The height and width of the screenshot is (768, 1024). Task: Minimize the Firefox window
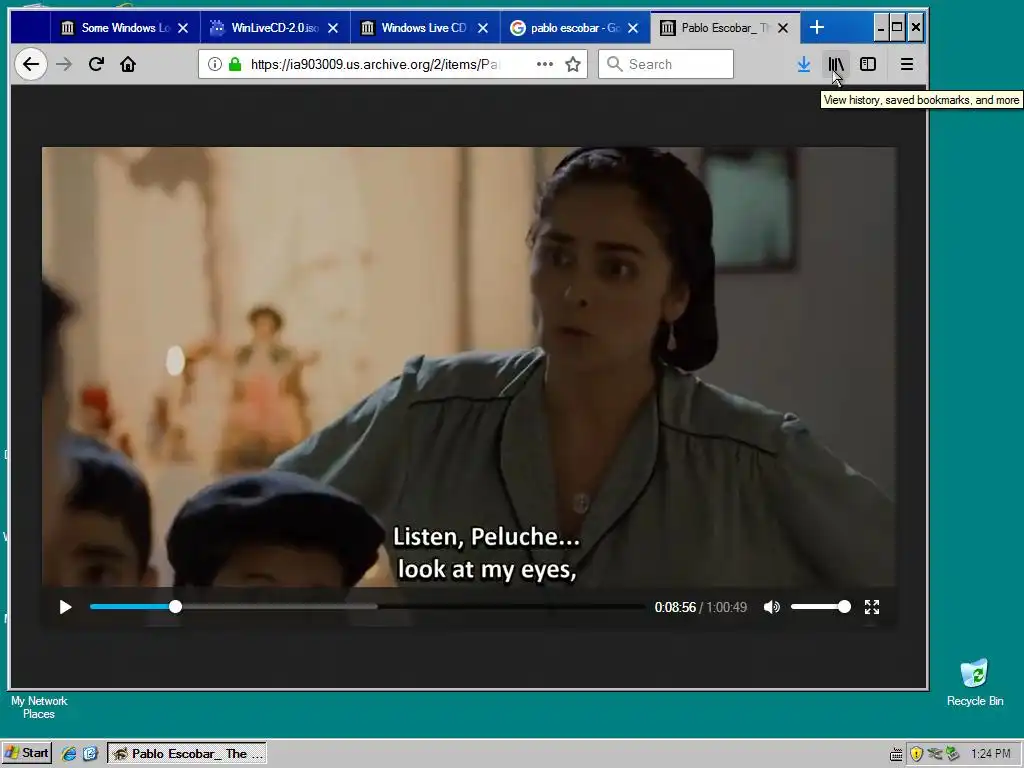tap(881, 27)
